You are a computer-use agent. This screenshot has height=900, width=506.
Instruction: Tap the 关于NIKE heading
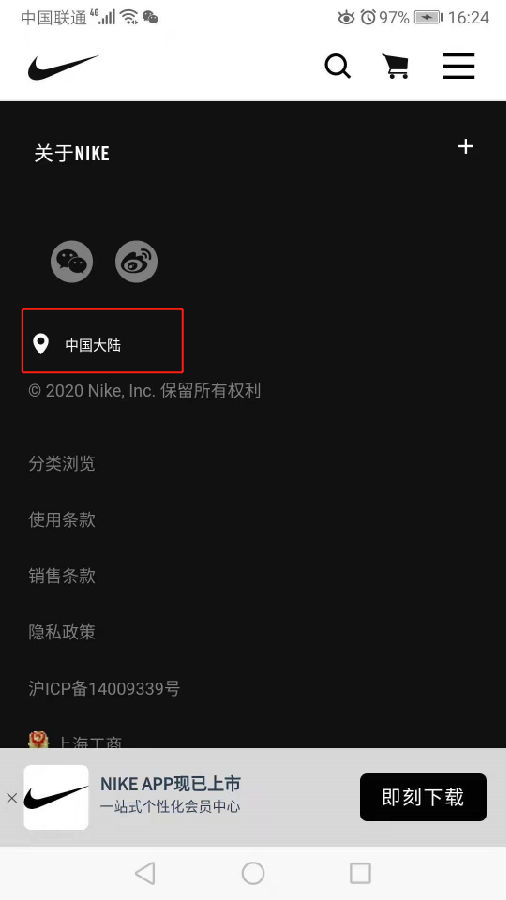(72, 153)
